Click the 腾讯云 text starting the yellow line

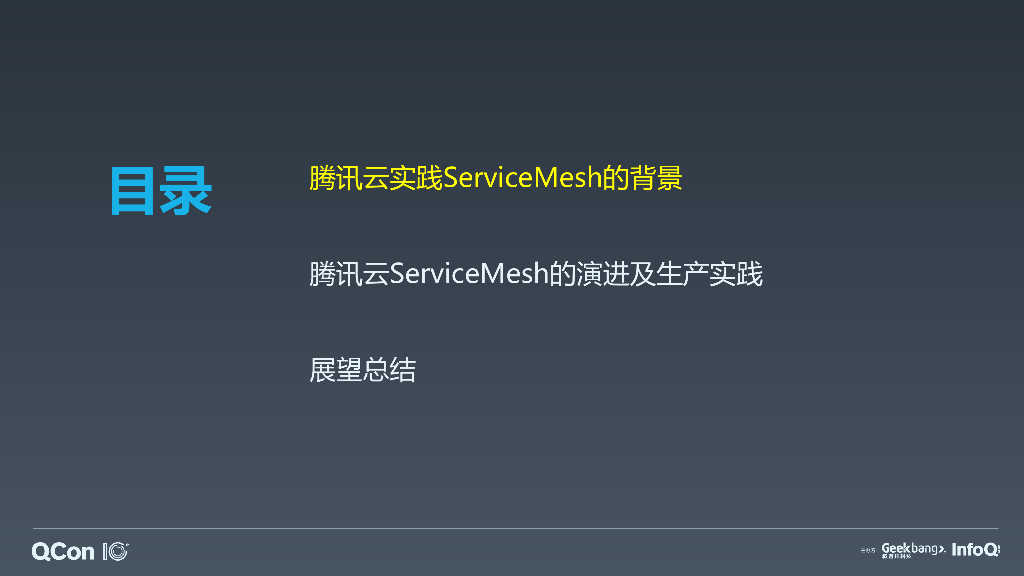tap(349, 178)
